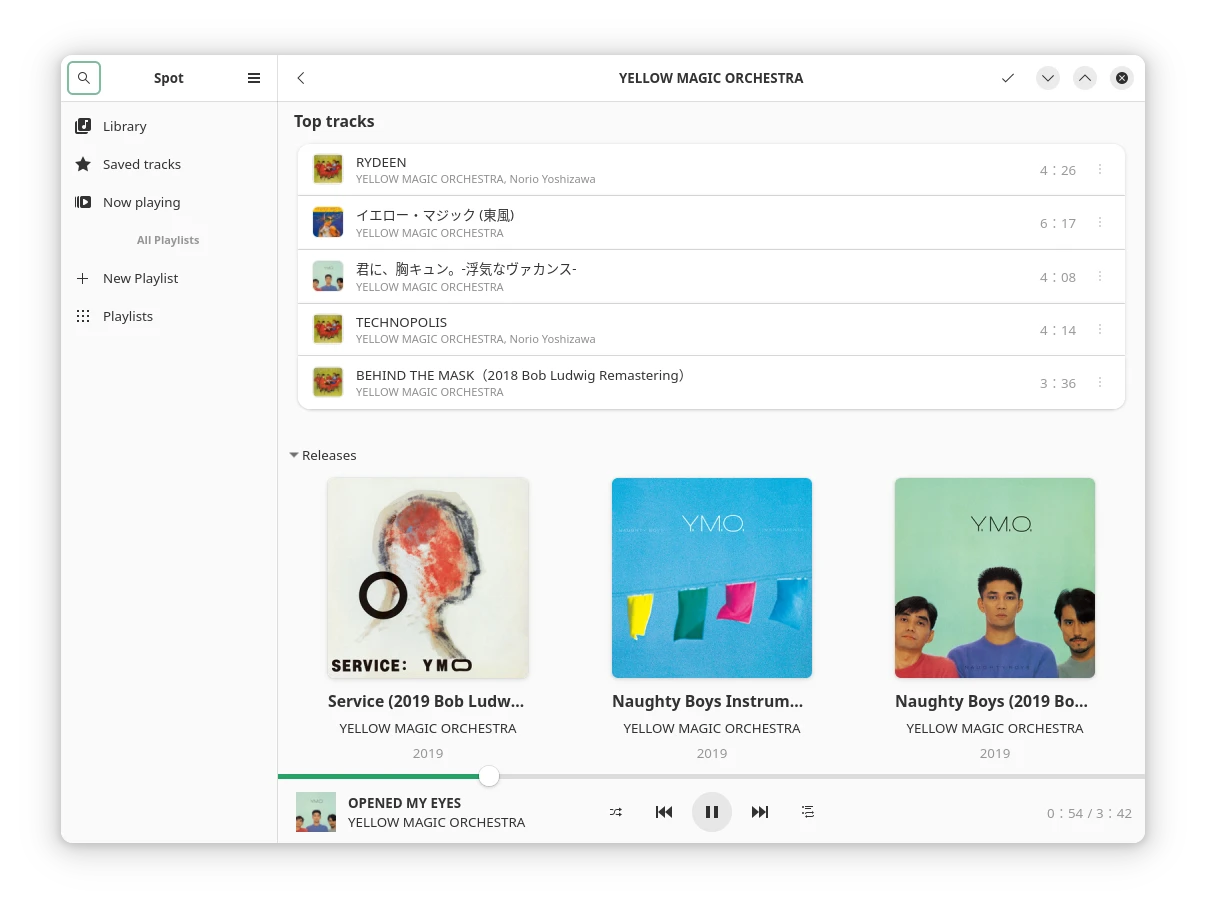Toggle shuffle playback mode
1206x910 pixels.
pyautogui.click(x=616, y=812)
